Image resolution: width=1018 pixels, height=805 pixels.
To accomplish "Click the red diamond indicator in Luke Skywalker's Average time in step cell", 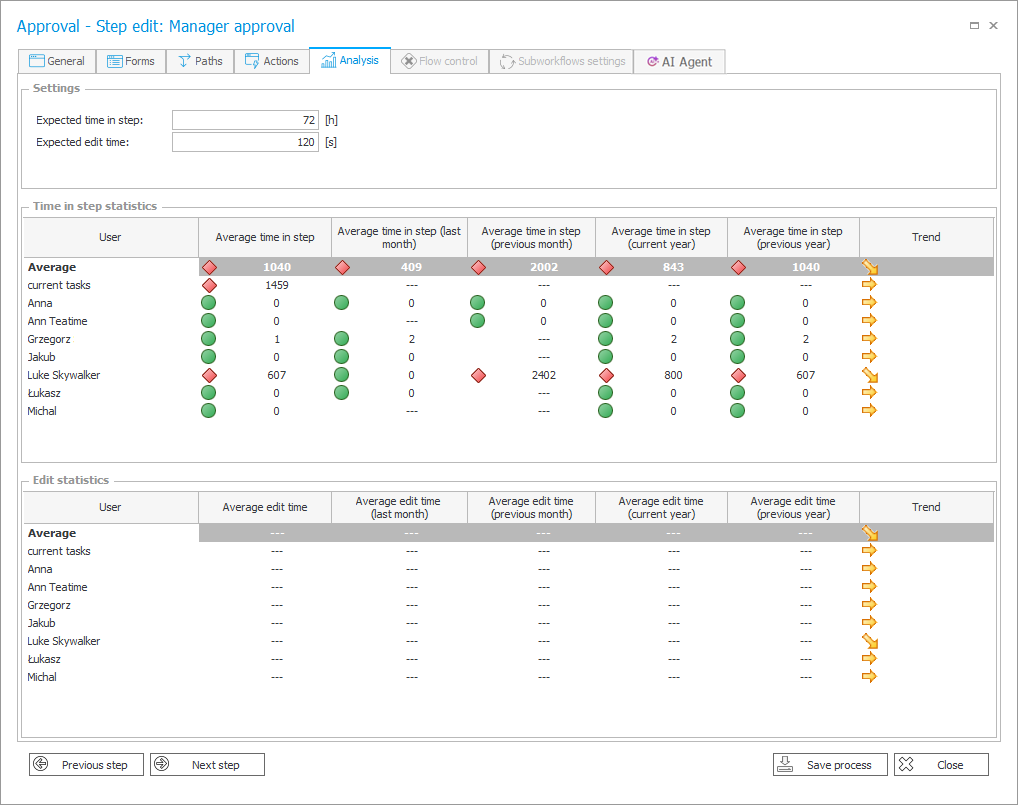I will coord(209,375).
